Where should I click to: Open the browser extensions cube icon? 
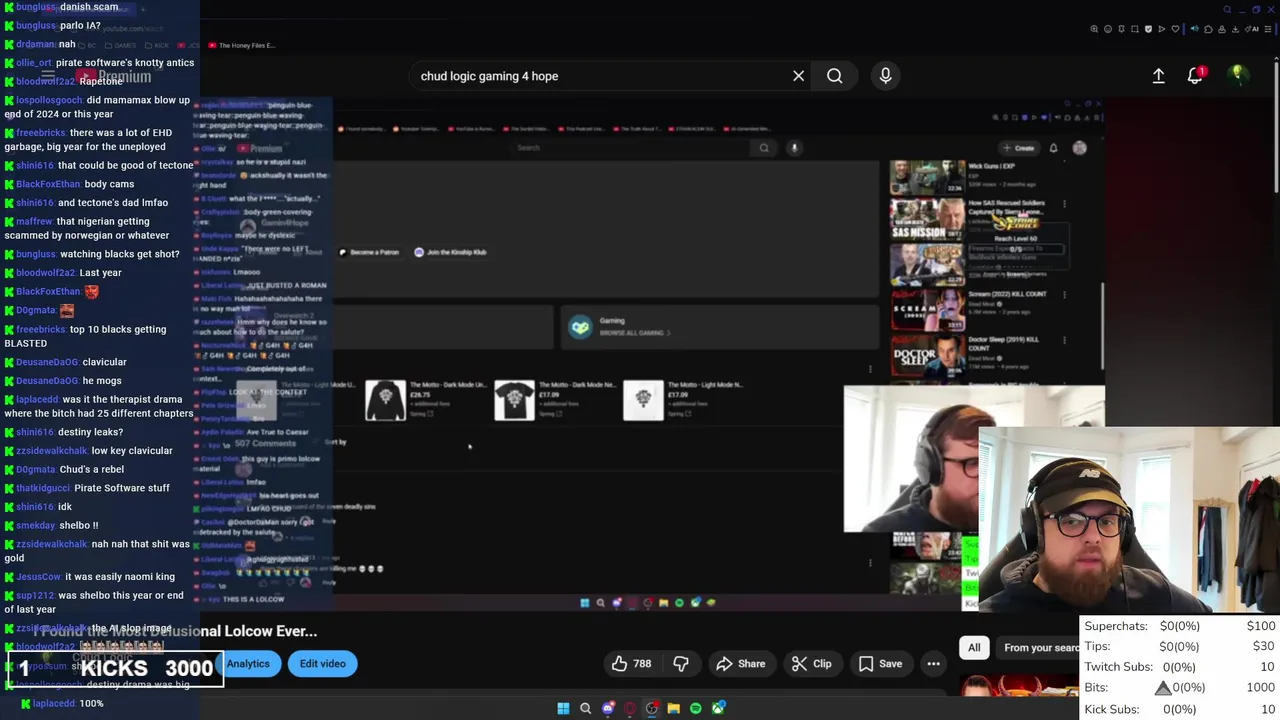click(1208, 29)
